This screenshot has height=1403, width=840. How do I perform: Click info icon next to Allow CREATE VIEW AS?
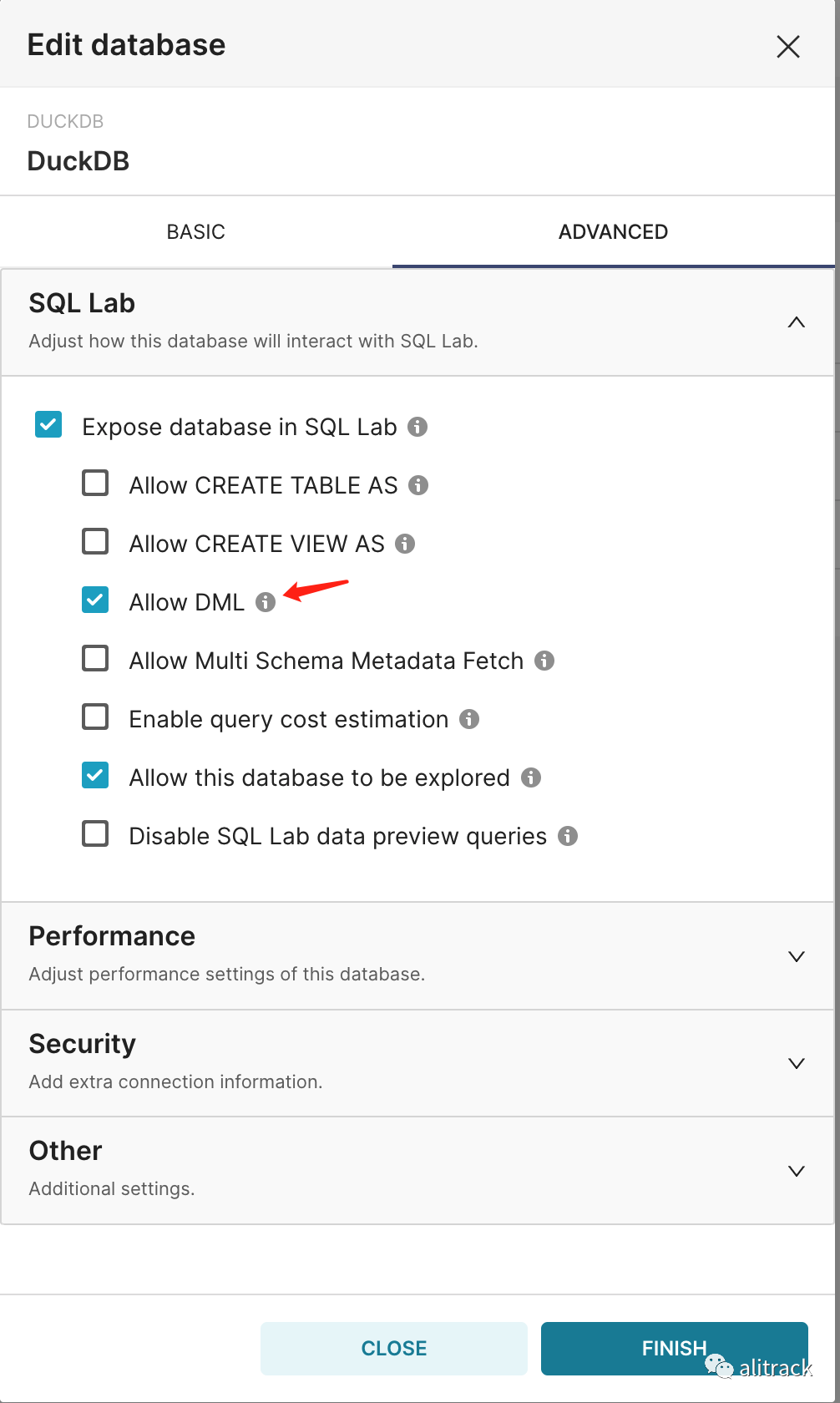click(x=405, y=544)
